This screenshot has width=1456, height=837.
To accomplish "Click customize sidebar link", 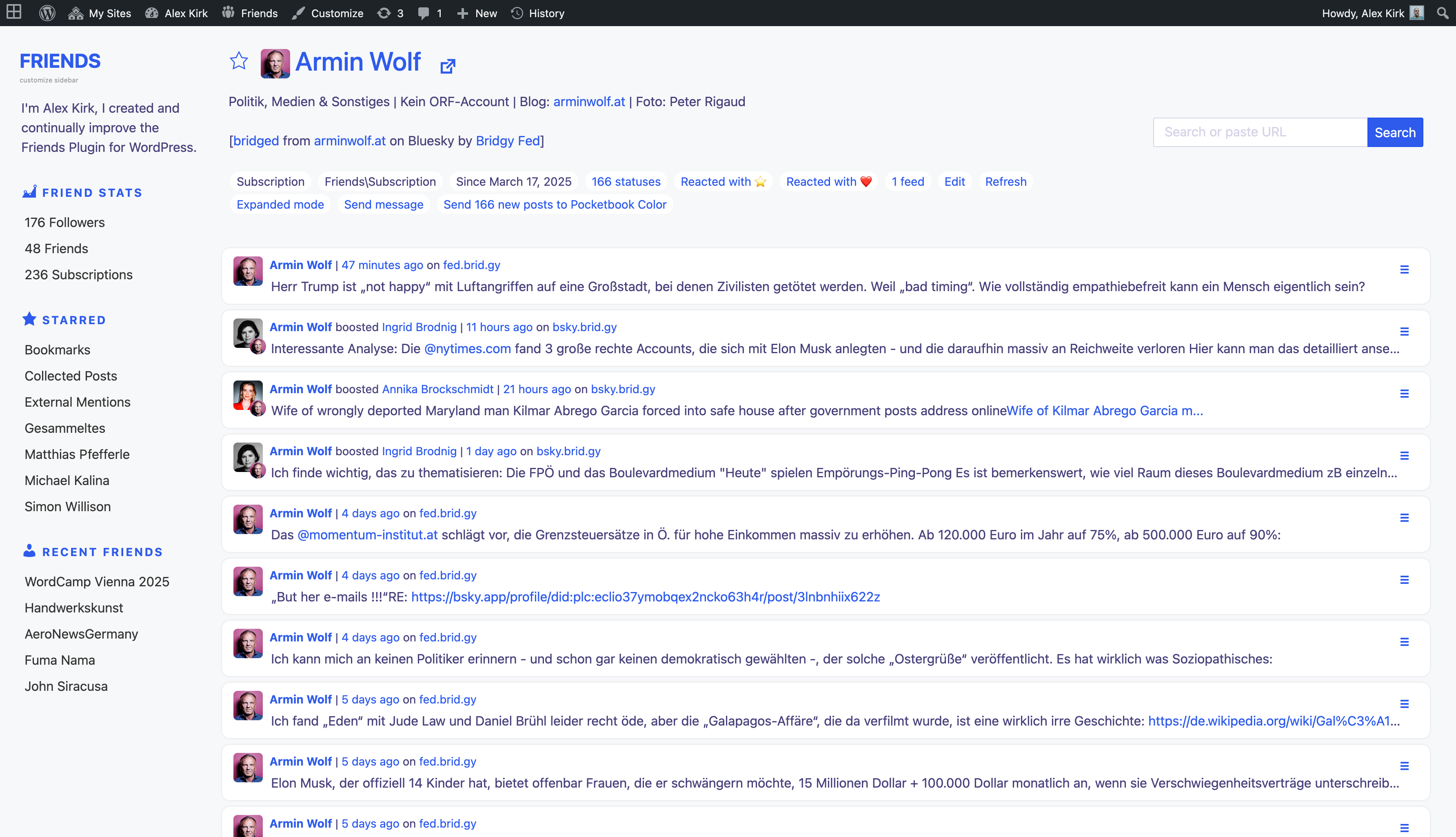I will point(49,80).
